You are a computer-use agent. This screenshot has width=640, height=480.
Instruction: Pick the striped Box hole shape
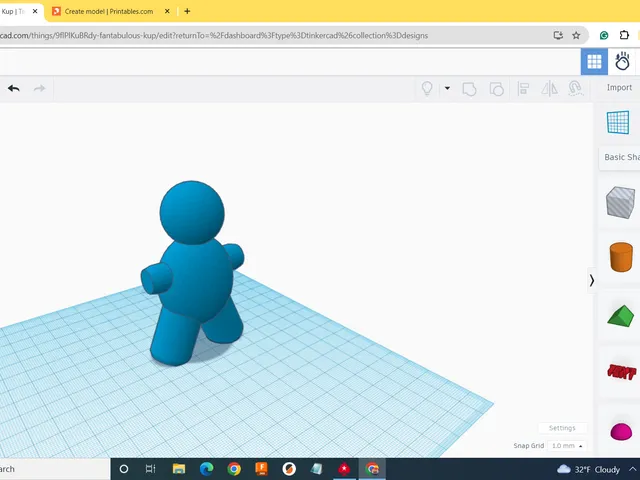pos(620,202)
